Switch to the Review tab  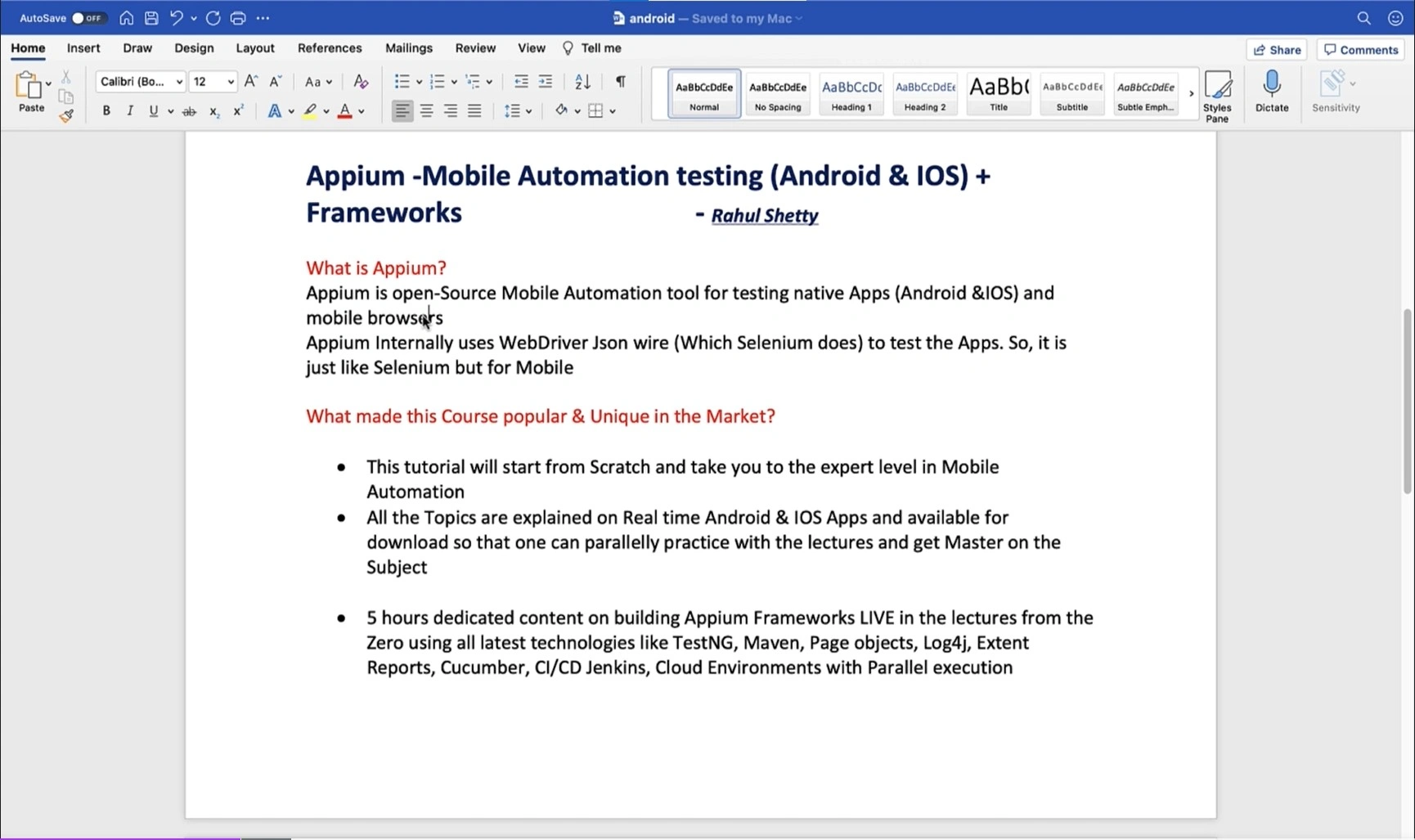click(x=475, y=48)
